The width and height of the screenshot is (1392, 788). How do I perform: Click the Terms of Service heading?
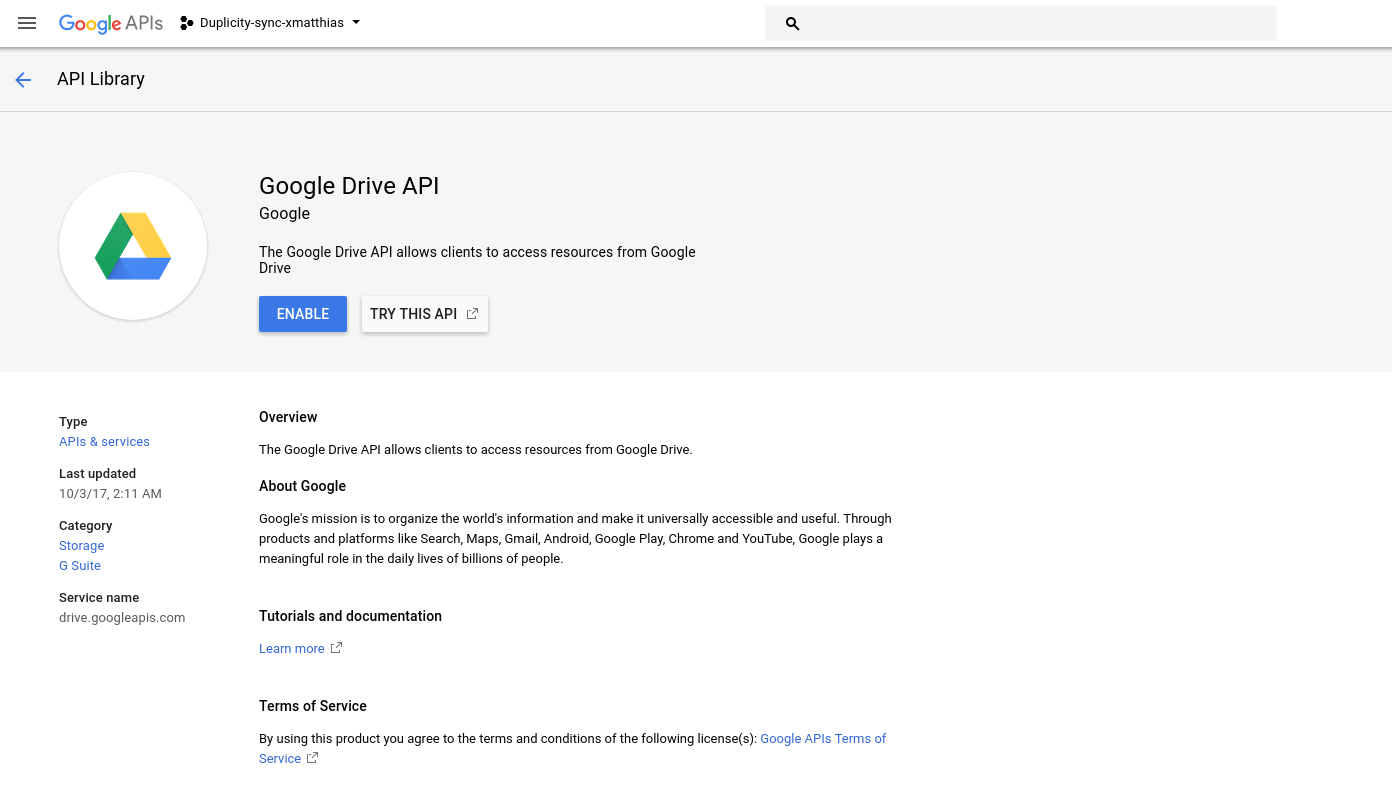[313, 706]
